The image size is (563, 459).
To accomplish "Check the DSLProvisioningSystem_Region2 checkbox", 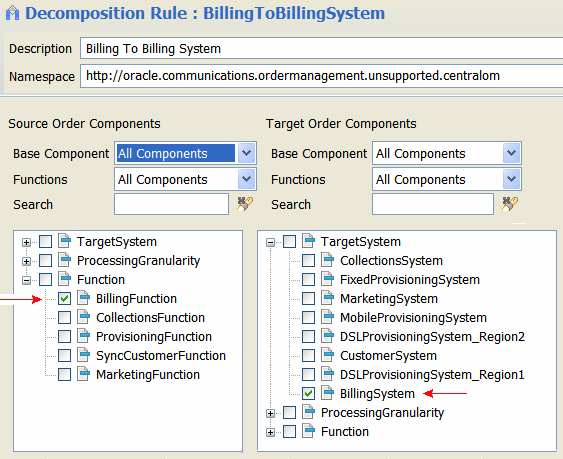I will pos(308,337).
